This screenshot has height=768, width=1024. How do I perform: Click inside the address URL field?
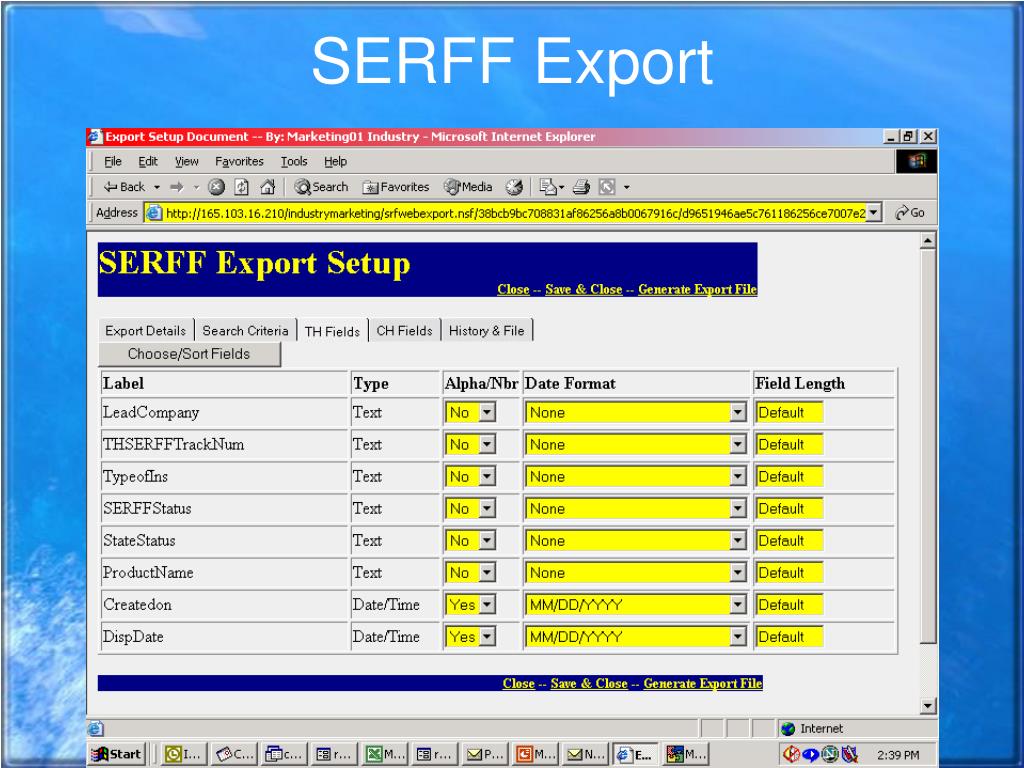tap(515, 213)
